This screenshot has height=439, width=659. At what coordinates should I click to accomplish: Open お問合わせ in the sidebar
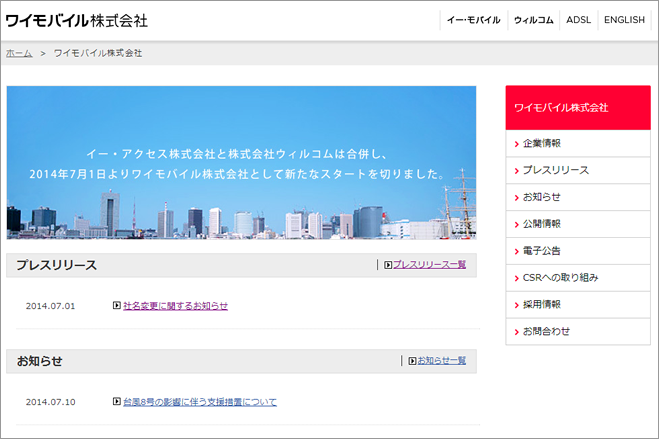pos(578,331)
